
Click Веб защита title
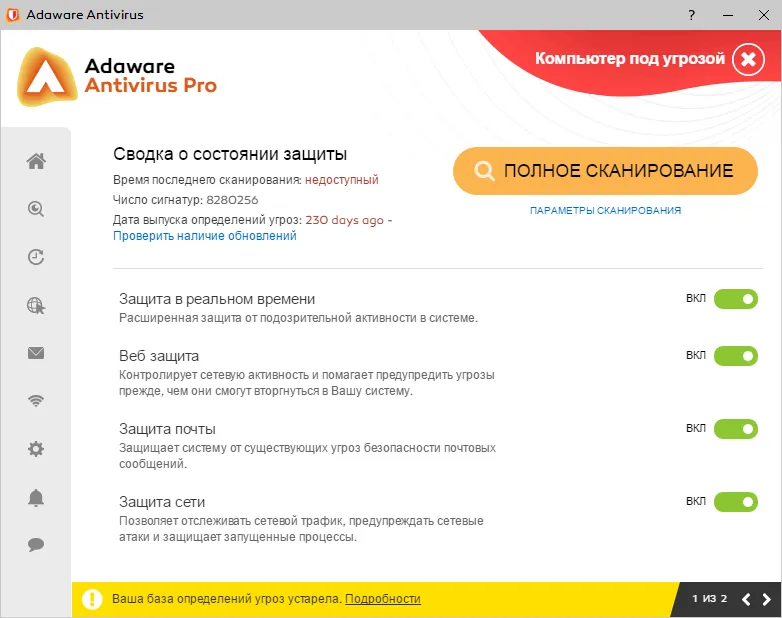(x=159, y=356)
